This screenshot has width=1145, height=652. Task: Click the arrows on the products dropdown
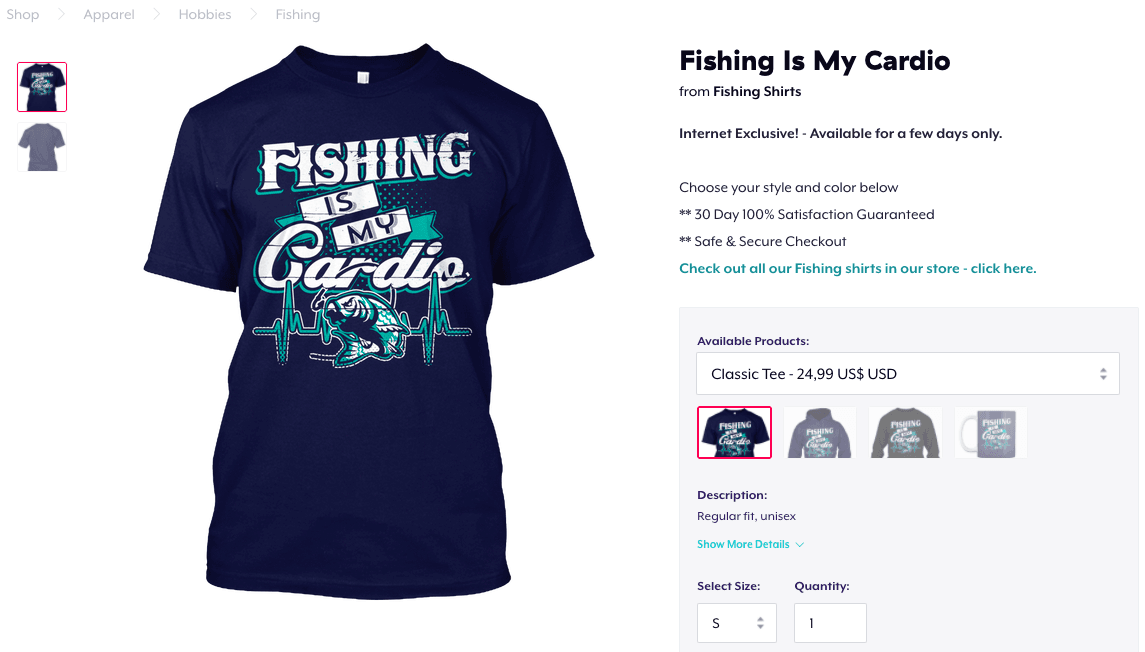(1103, 374)
